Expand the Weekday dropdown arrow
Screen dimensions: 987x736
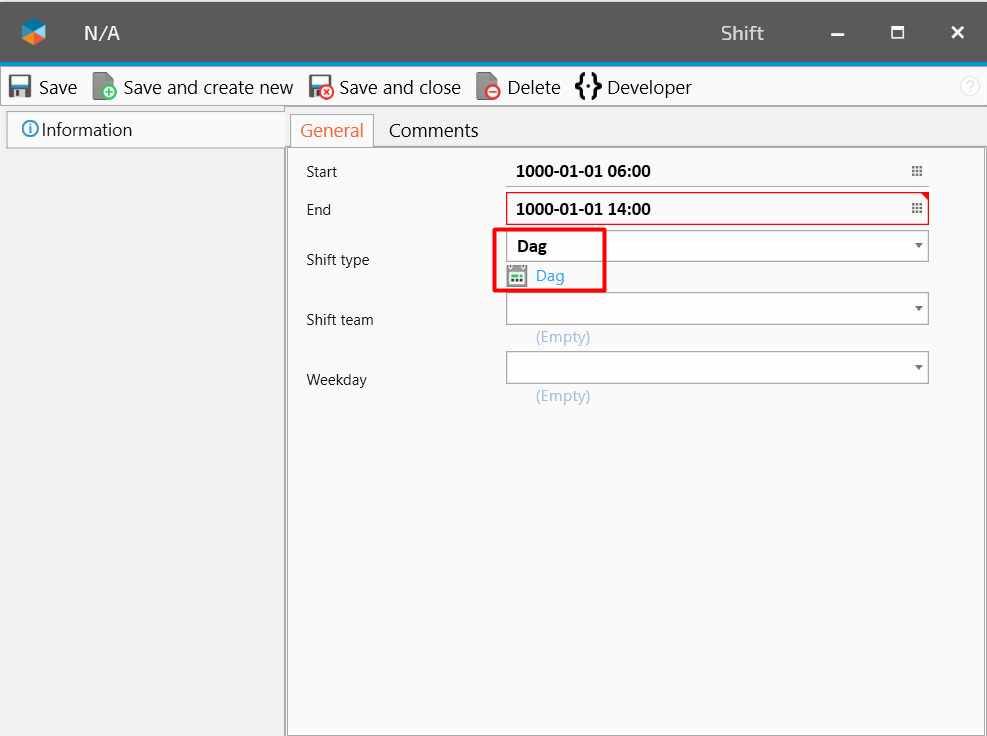click(x=918, y=368)
